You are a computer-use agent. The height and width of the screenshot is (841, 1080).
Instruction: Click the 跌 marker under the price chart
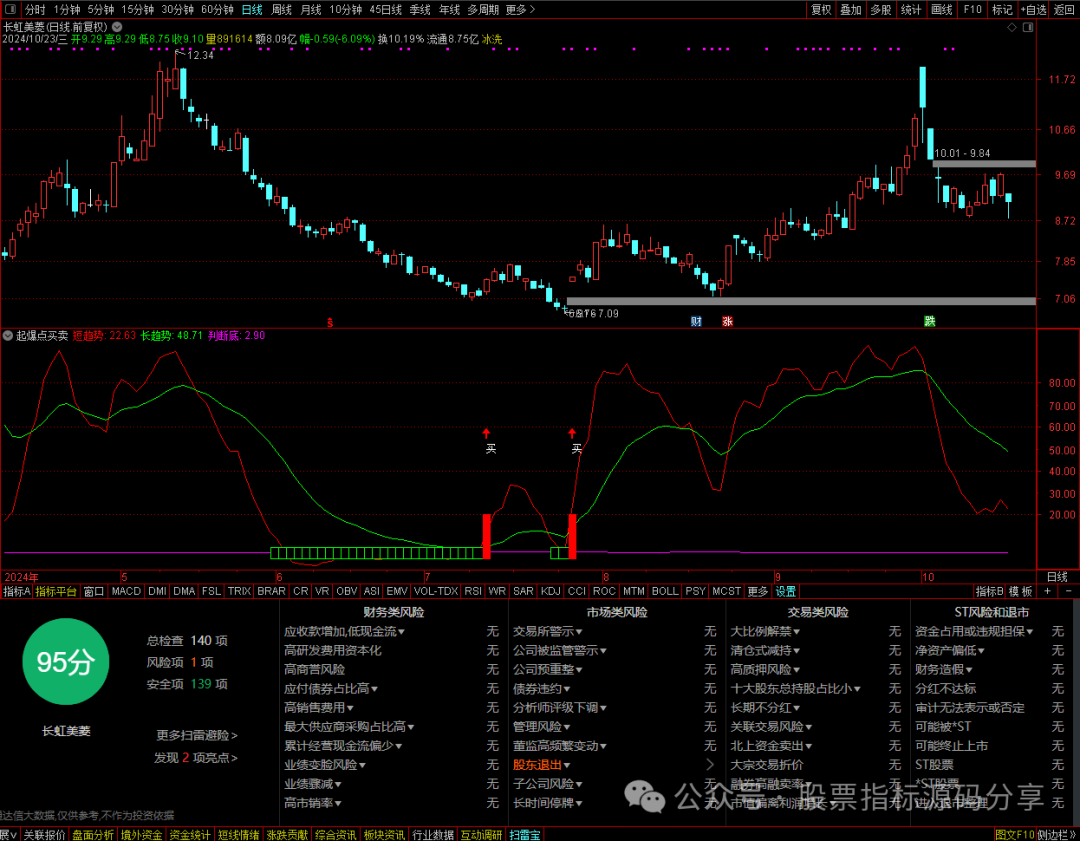[x=930, y=321]
